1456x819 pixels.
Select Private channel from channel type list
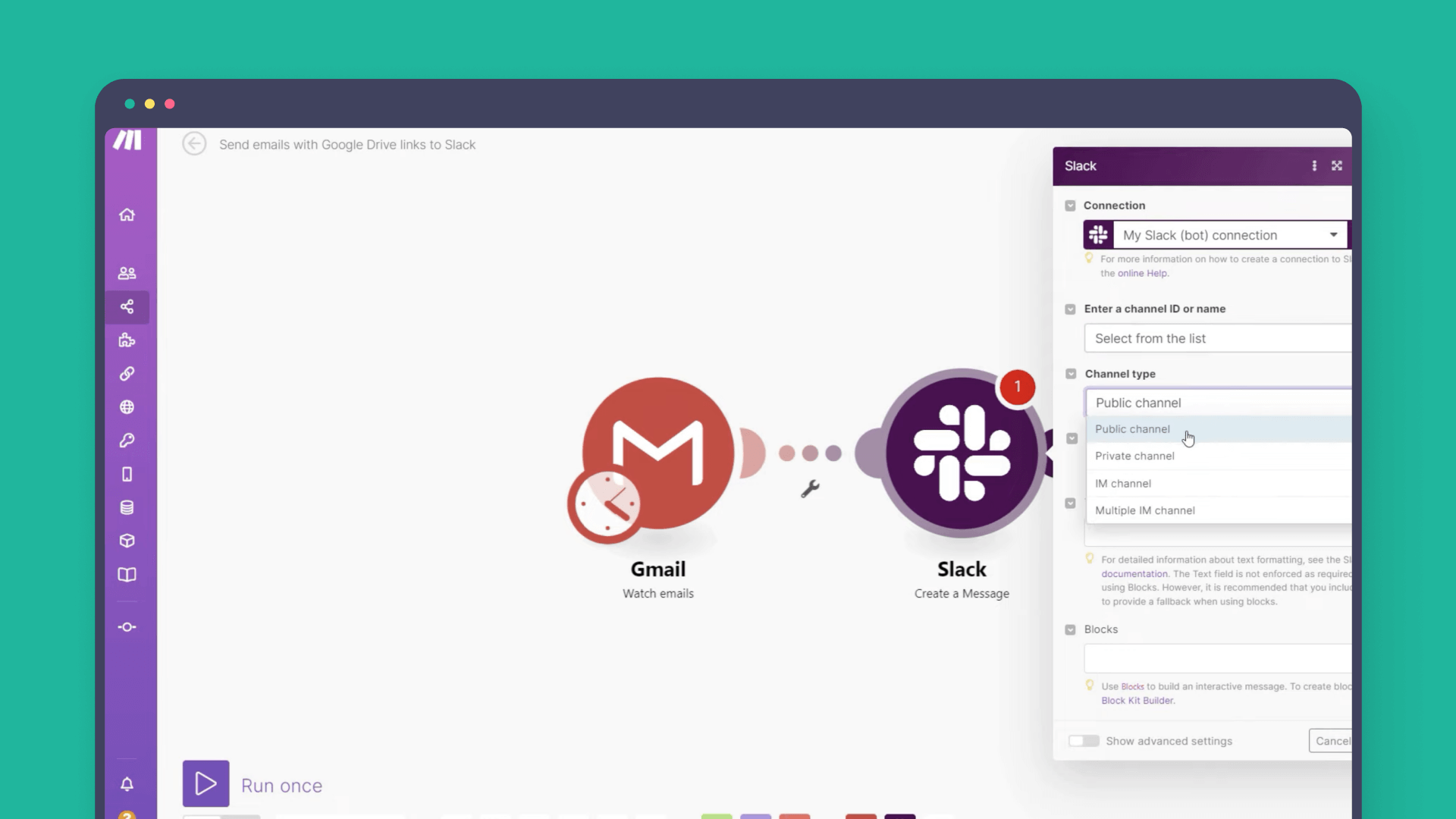1135,456
